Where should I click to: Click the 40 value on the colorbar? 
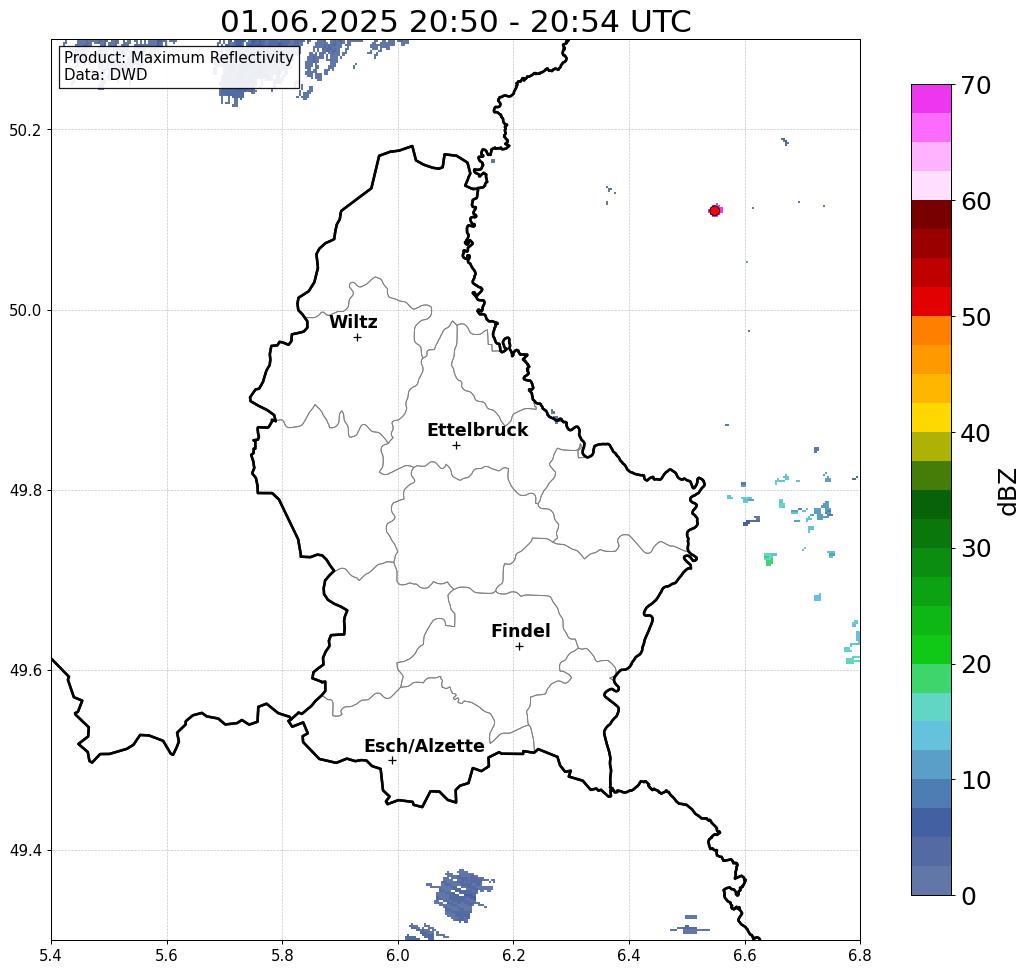click(x=976, y=433)
